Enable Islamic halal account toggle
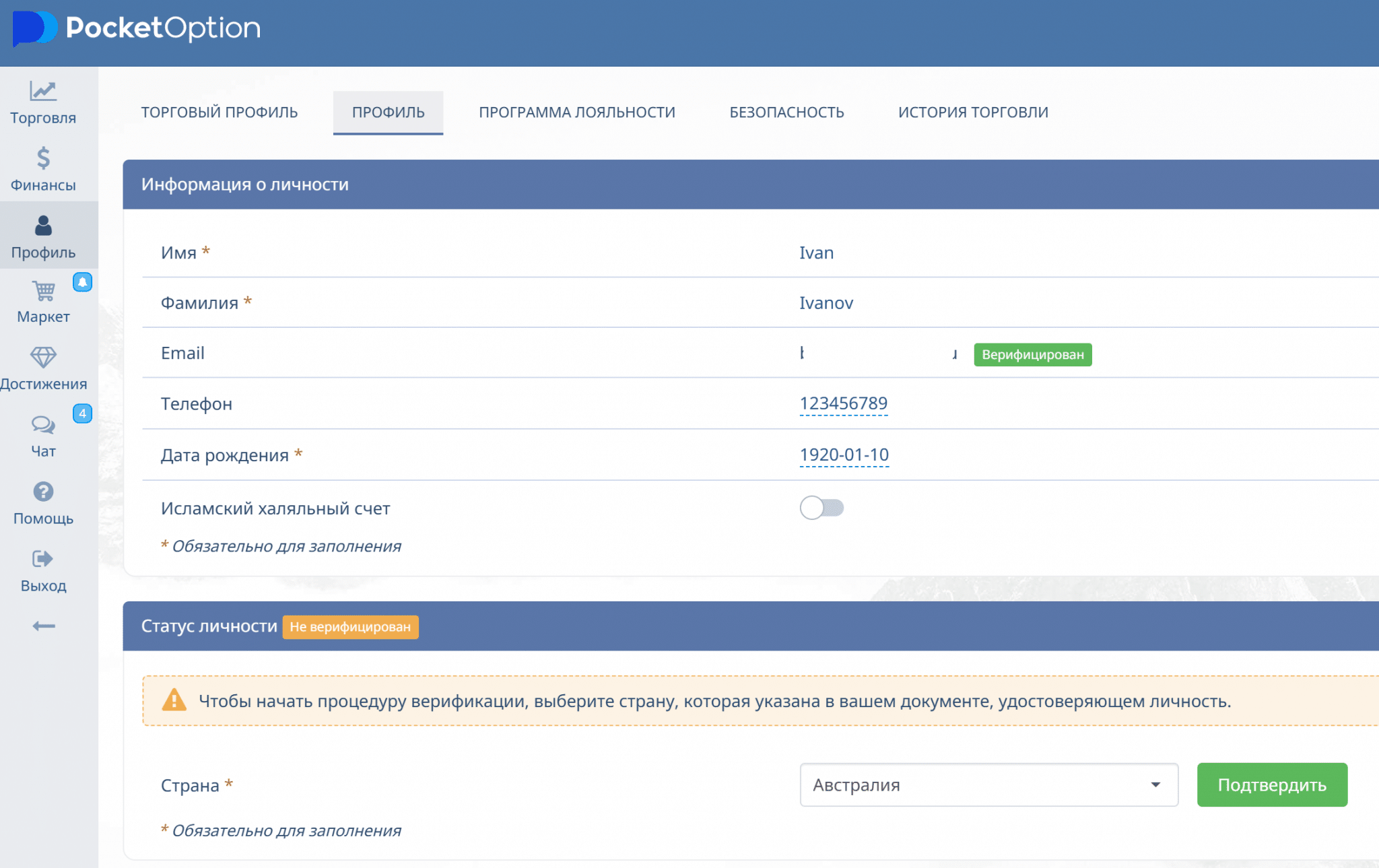Screen dimensions: 1379x868 (821, 508)
